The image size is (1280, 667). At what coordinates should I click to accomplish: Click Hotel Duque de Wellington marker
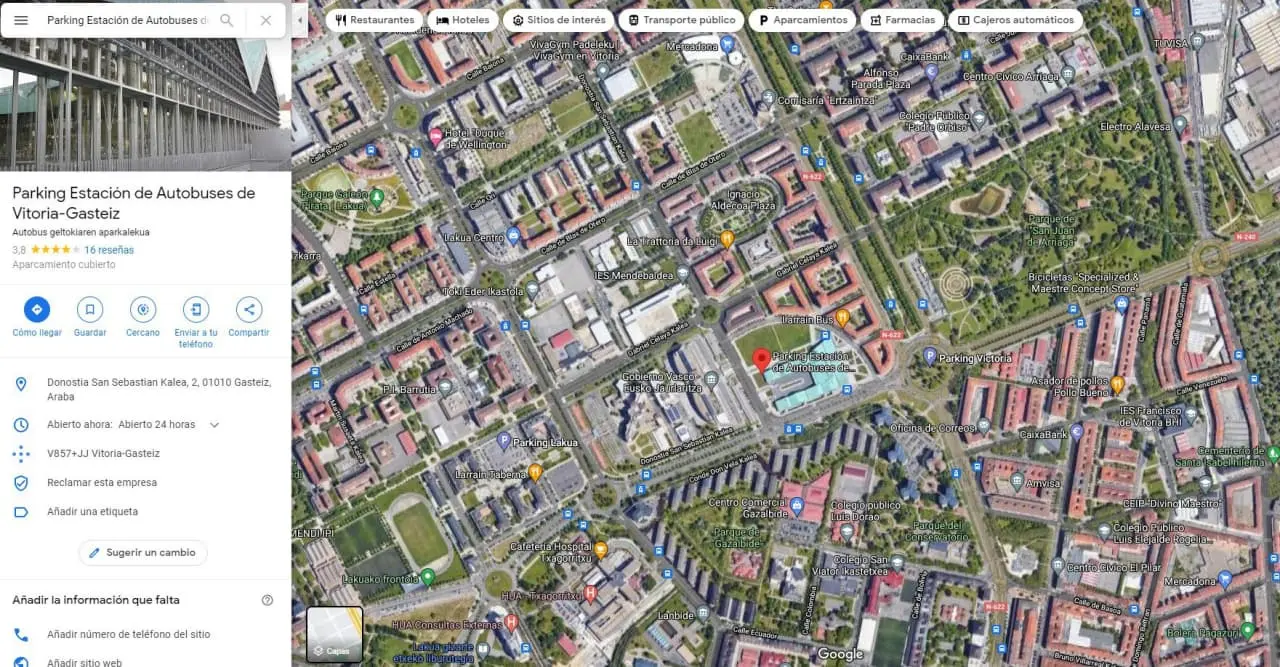435,135
